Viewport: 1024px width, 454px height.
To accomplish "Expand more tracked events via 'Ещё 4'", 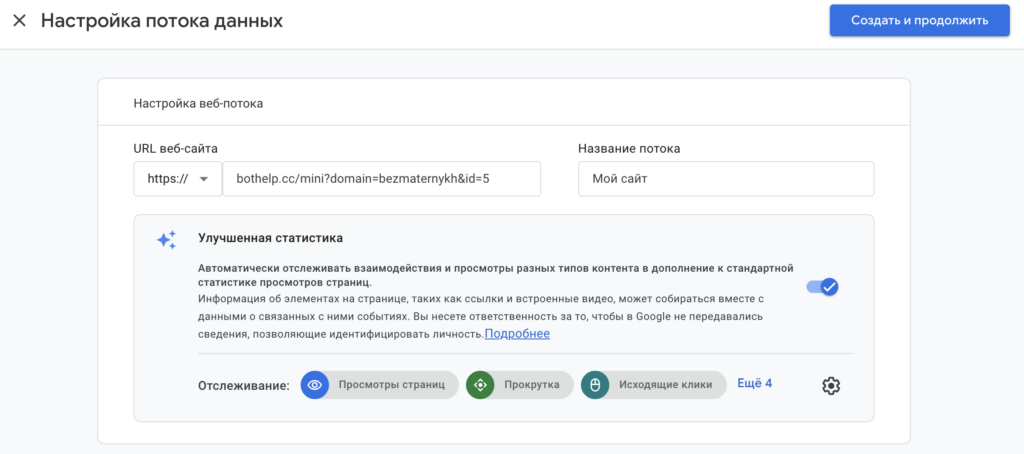I will coord(754,383).
